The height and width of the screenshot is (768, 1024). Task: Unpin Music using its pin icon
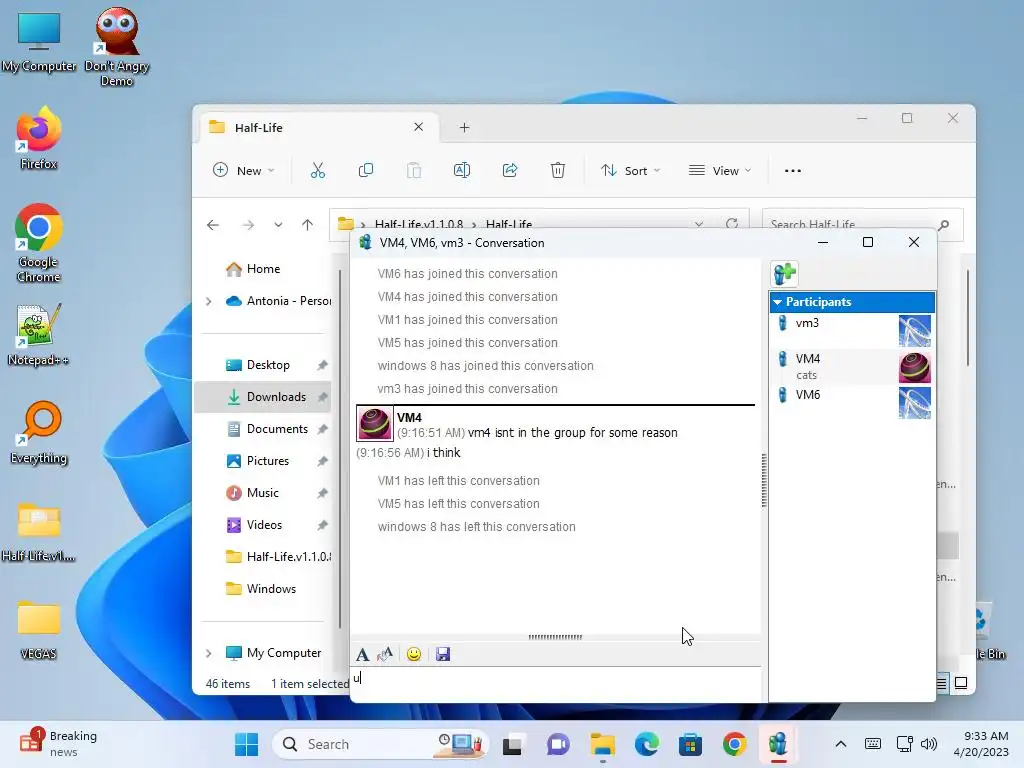322,493
